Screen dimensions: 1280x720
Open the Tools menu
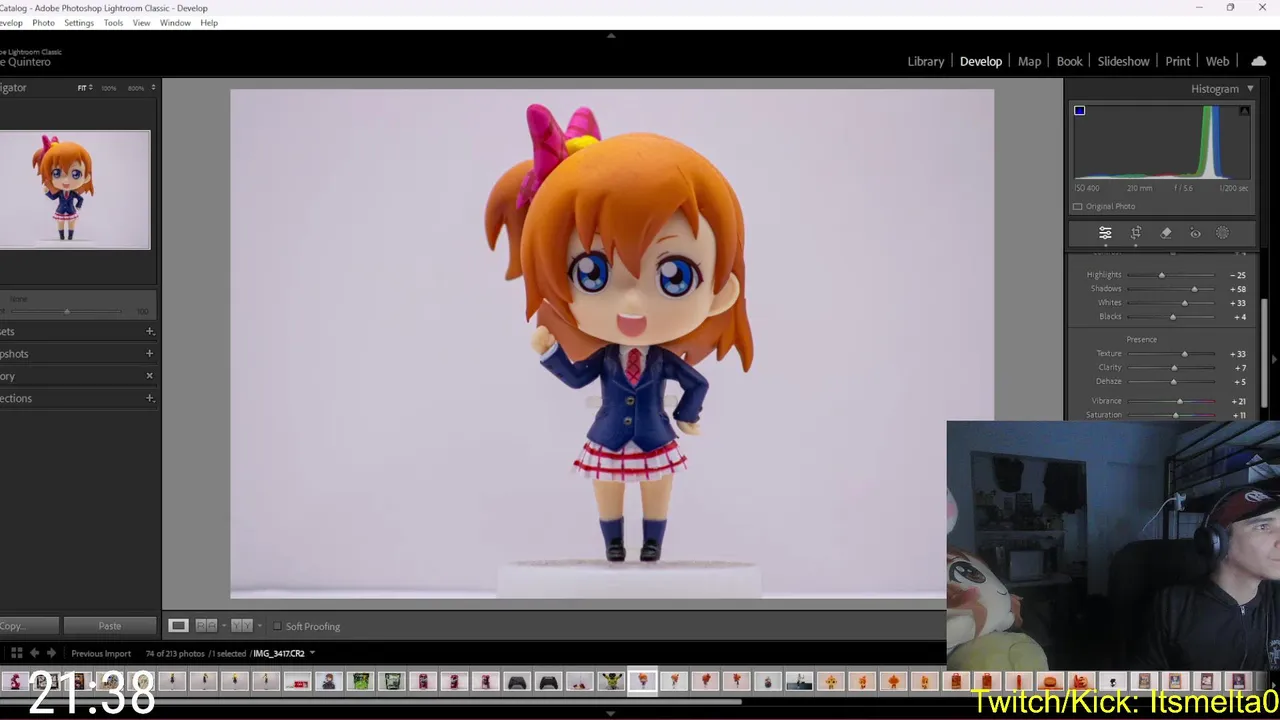pyautogui.click(x=113, y=23)
